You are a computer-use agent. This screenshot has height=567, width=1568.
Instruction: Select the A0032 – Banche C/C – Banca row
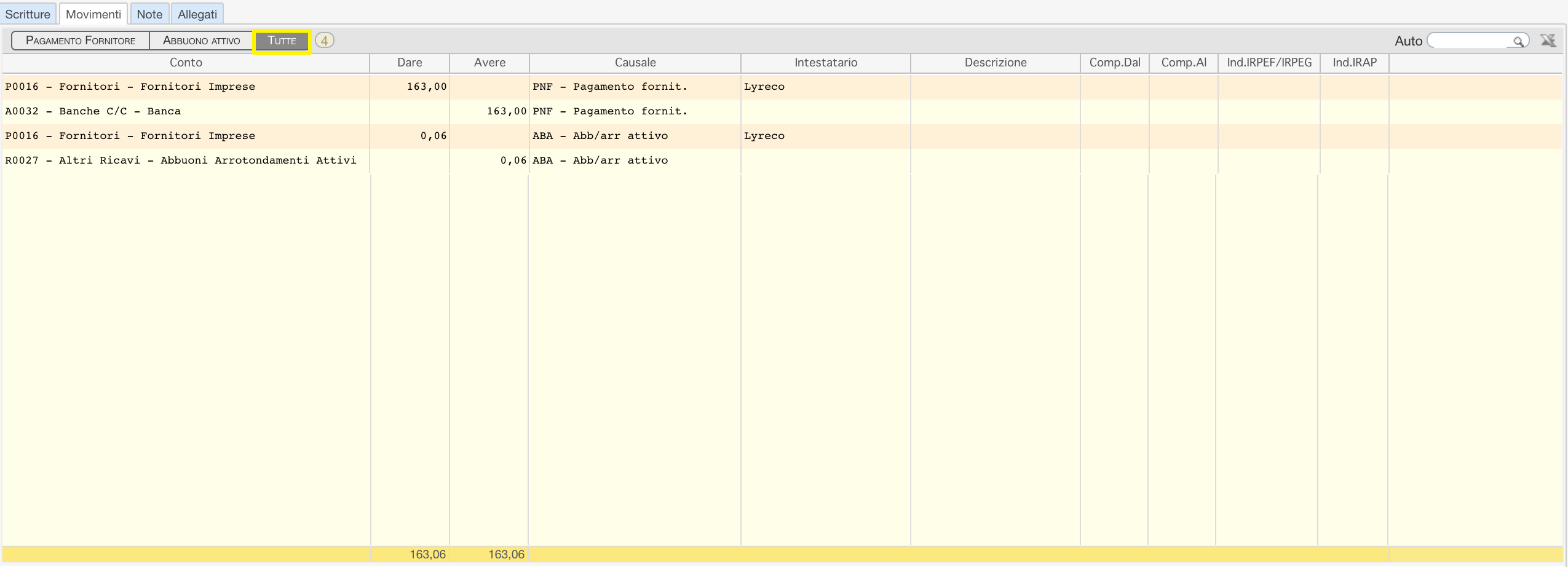[x=782, y=111]
